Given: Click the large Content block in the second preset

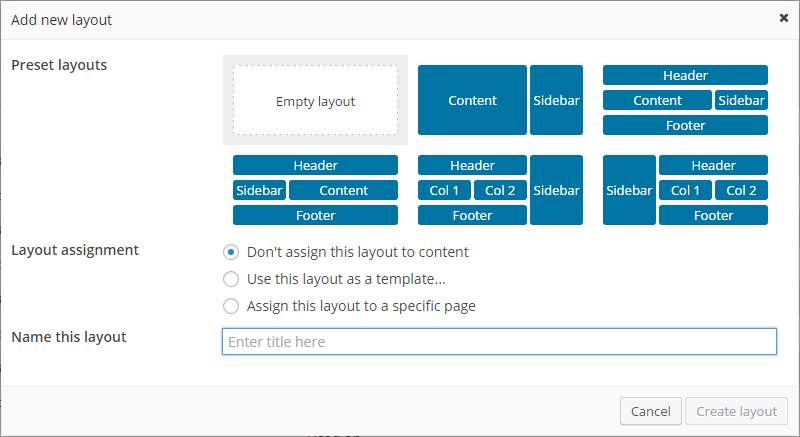Looking at the screenshot, I should coord(472,100).
